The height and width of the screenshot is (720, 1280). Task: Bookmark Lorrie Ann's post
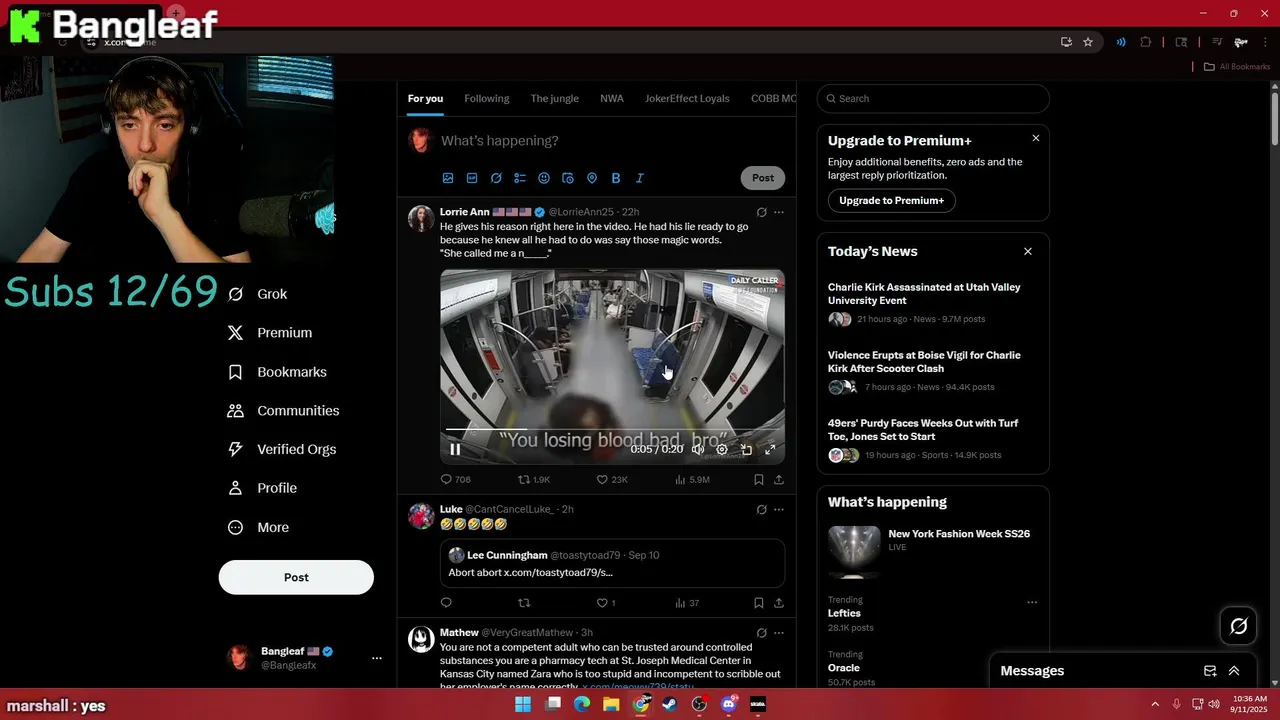(x=759, y=480)
